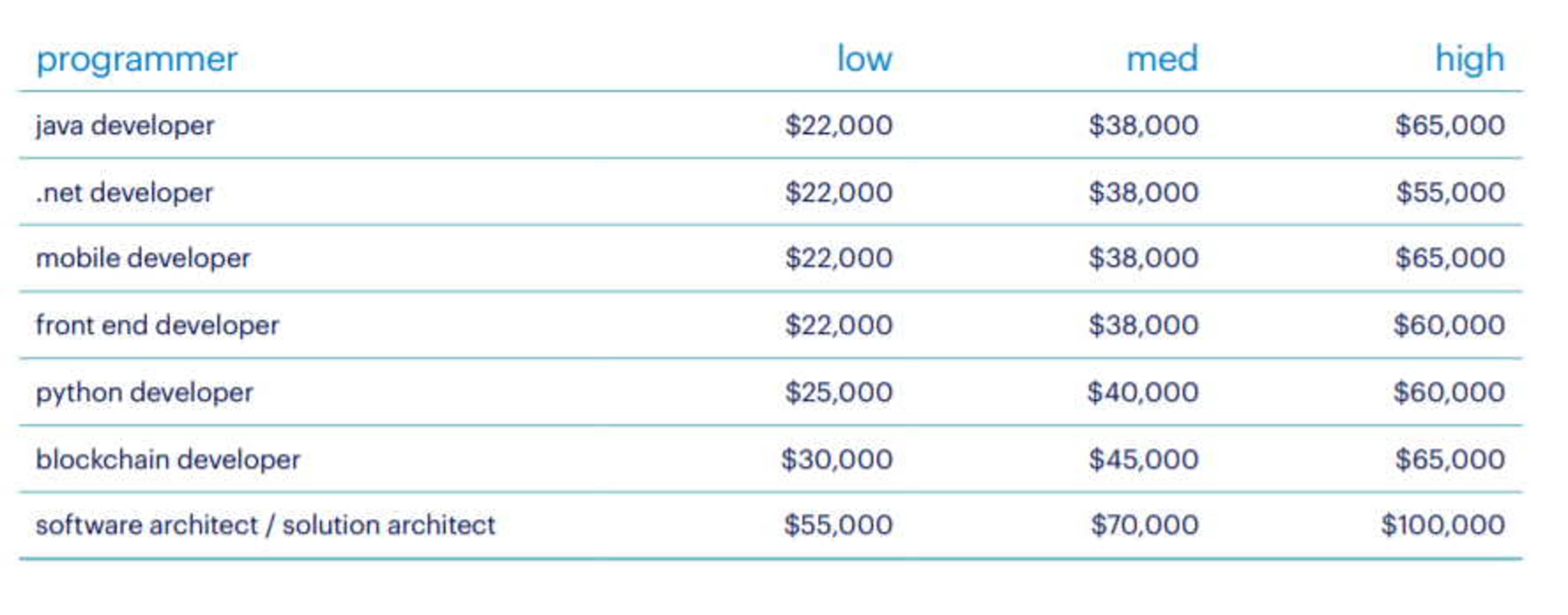Click software architect / solution architect label

pyautogui.click(x=265, y=525)
